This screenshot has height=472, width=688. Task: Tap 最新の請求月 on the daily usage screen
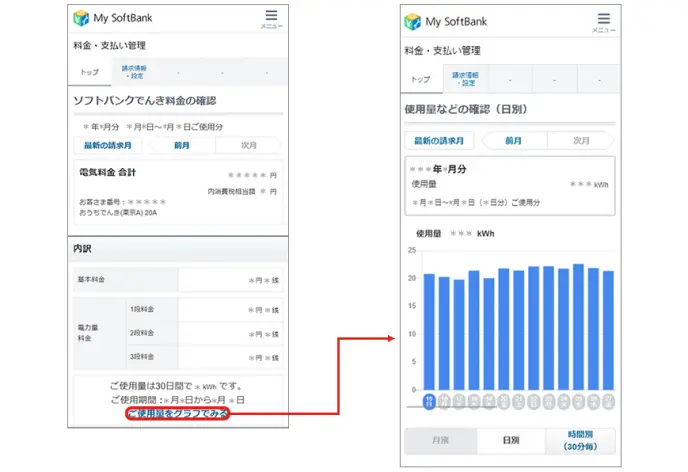click(x=439, y=140)
